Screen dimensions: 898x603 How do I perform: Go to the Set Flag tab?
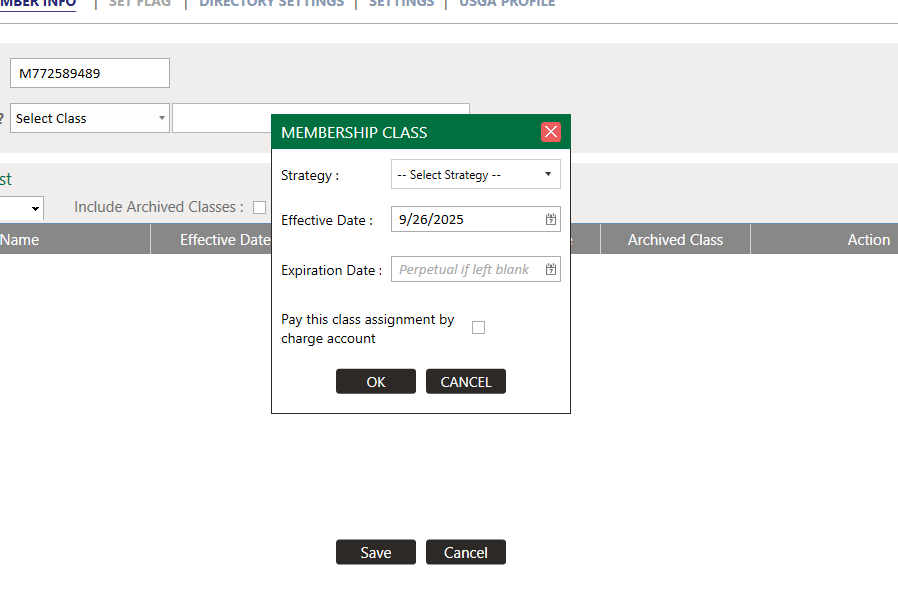point(140,4)
